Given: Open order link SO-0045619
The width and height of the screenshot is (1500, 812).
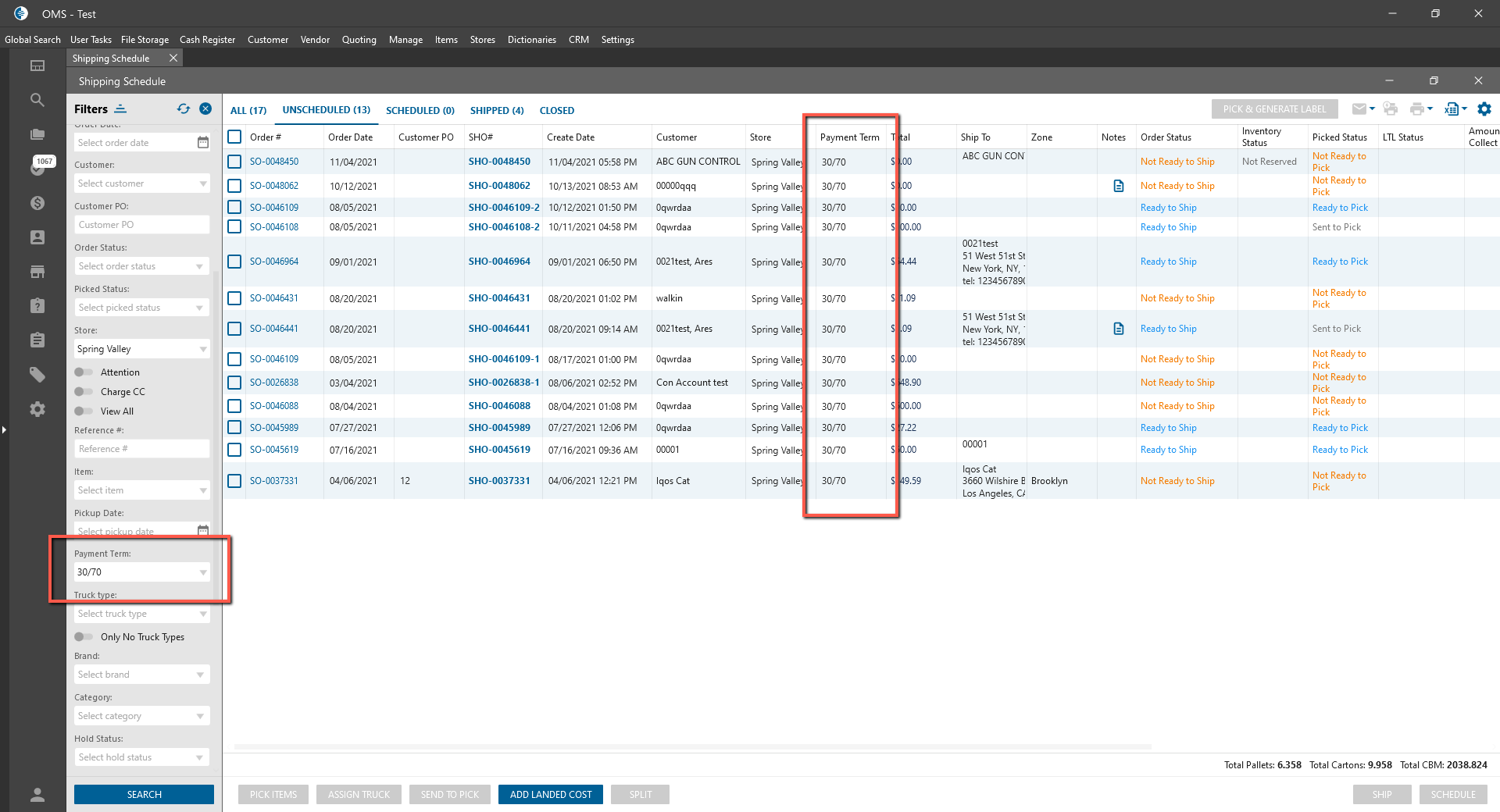Looking at the screenshot, I should 274,450.
